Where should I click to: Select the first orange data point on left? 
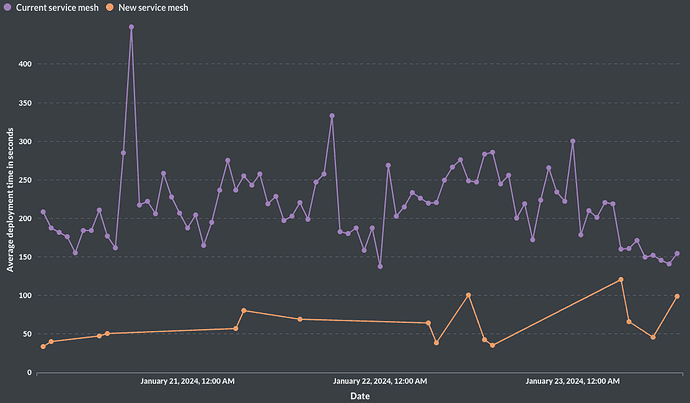coord(43,346)
